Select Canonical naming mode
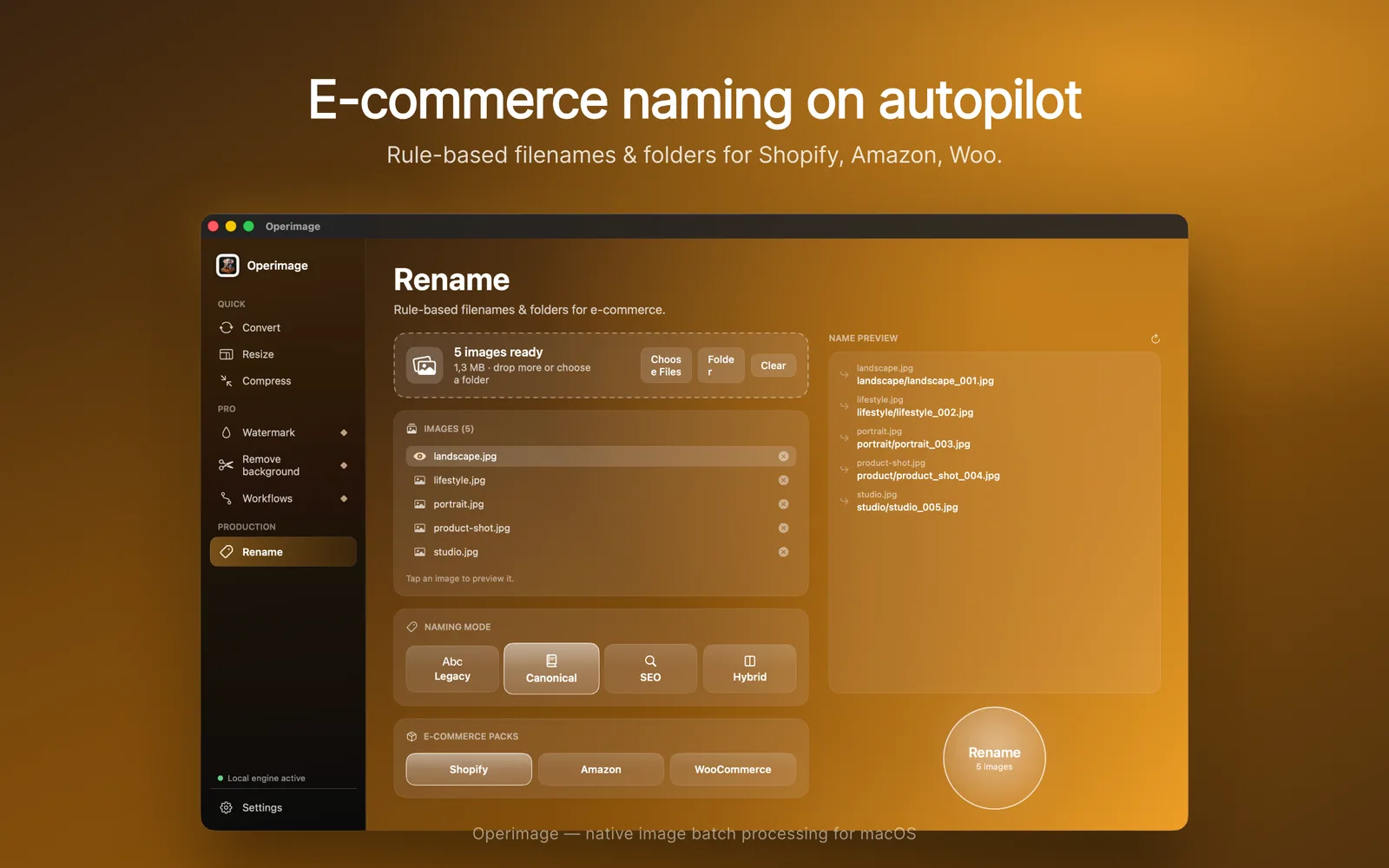 (551, 668)
